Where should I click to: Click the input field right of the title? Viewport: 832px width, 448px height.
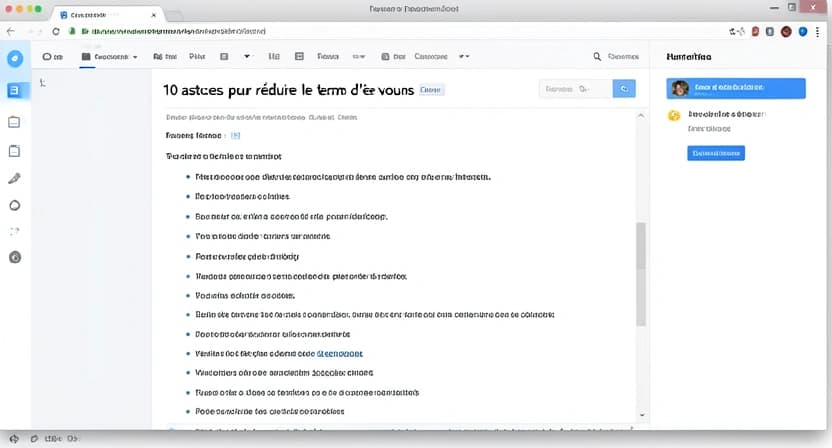pos(575,89)
